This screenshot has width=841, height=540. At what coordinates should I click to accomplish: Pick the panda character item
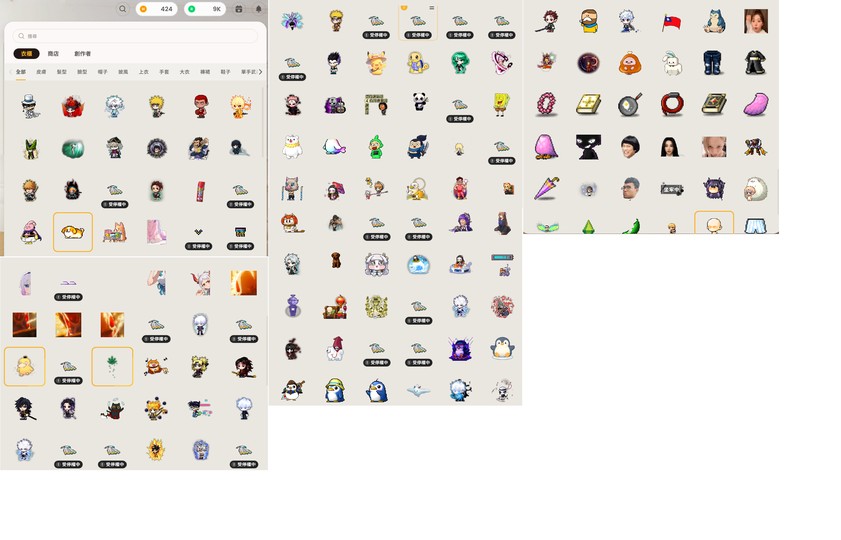(x=420, y=102)
